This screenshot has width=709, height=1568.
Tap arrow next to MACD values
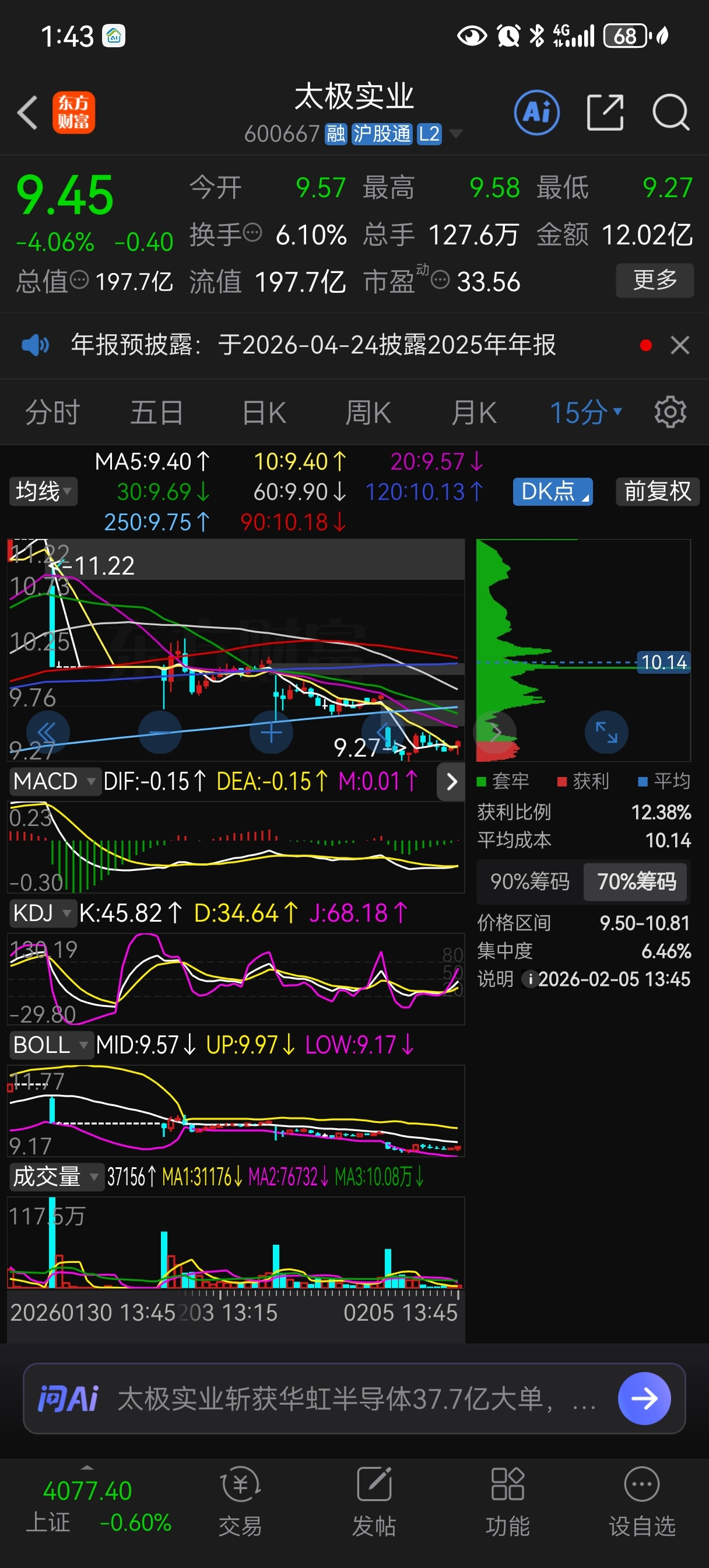451,782
